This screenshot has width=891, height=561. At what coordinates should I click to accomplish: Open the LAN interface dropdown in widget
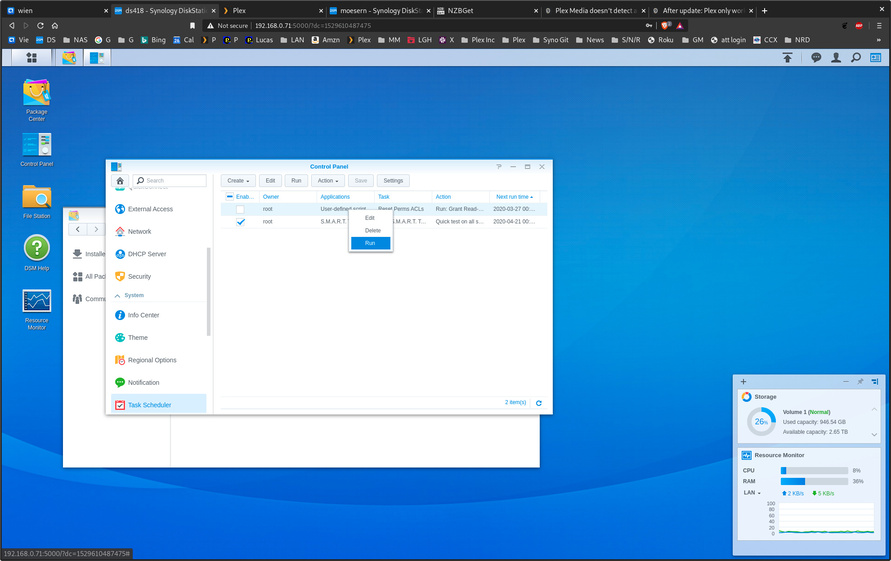click(752, 493)
